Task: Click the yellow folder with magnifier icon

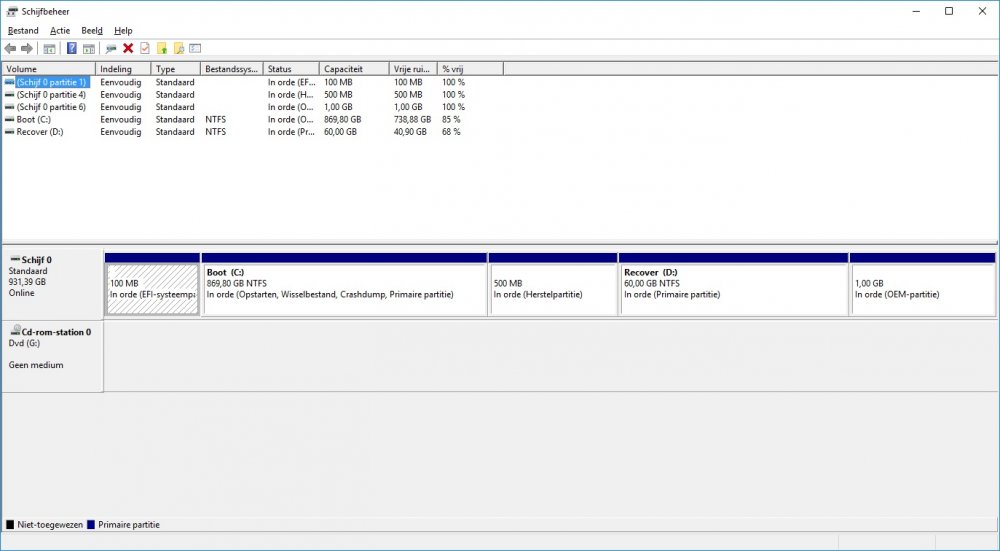Action: [x=179, y=48]
